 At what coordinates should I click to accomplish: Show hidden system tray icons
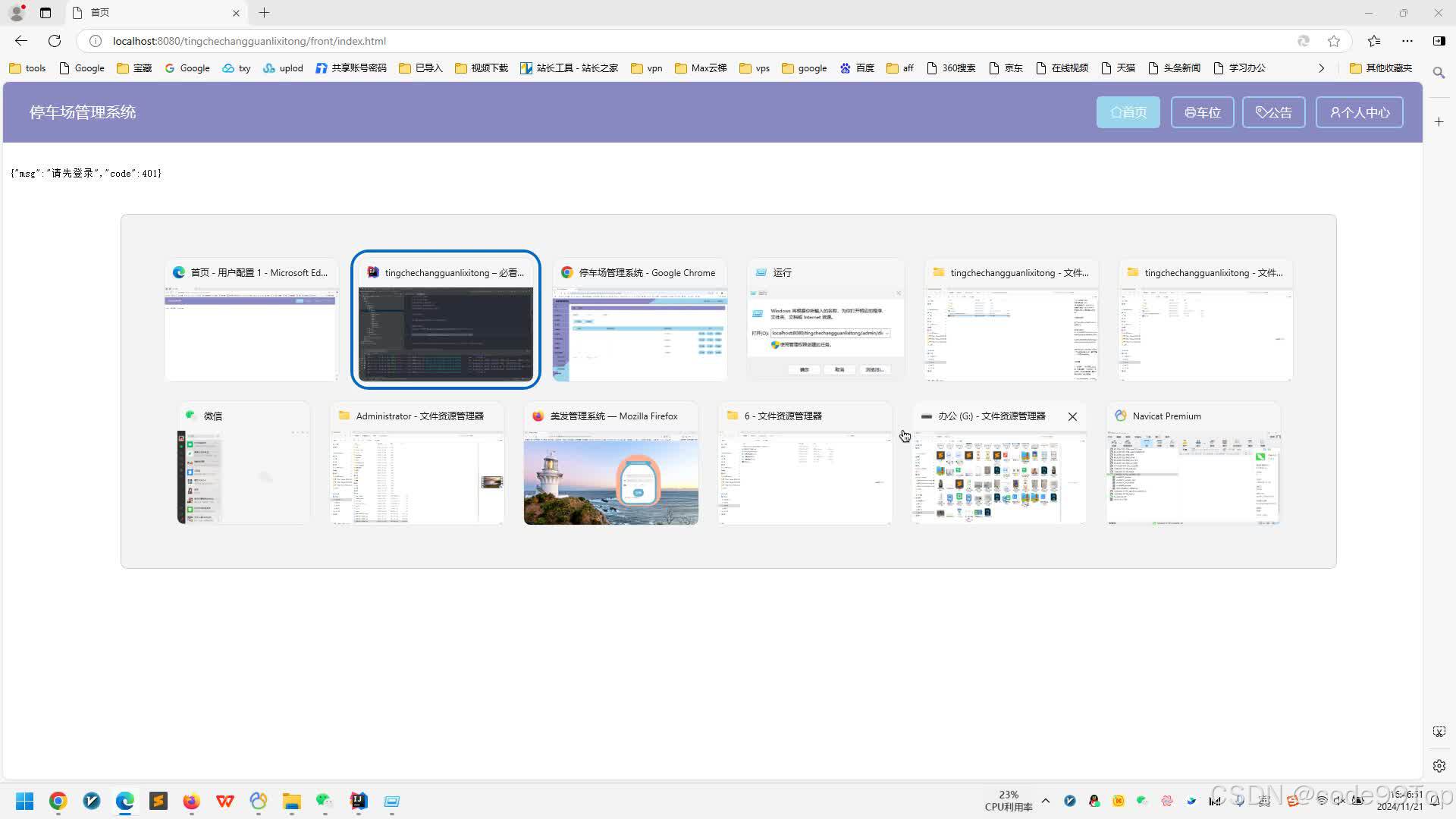(x=1046, y=801)
